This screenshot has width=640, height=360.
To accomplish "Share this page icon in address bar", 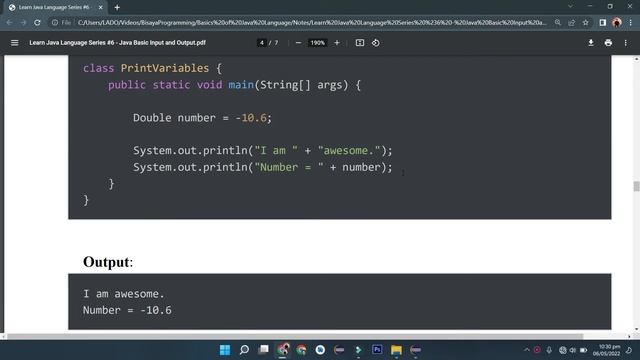I will coord(571,23).
